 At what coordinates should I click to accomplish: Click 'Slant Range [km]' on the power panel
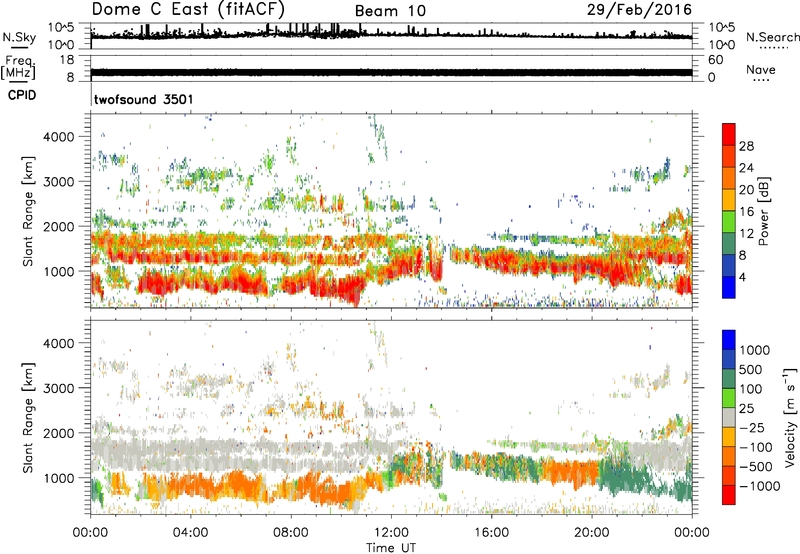28,211
